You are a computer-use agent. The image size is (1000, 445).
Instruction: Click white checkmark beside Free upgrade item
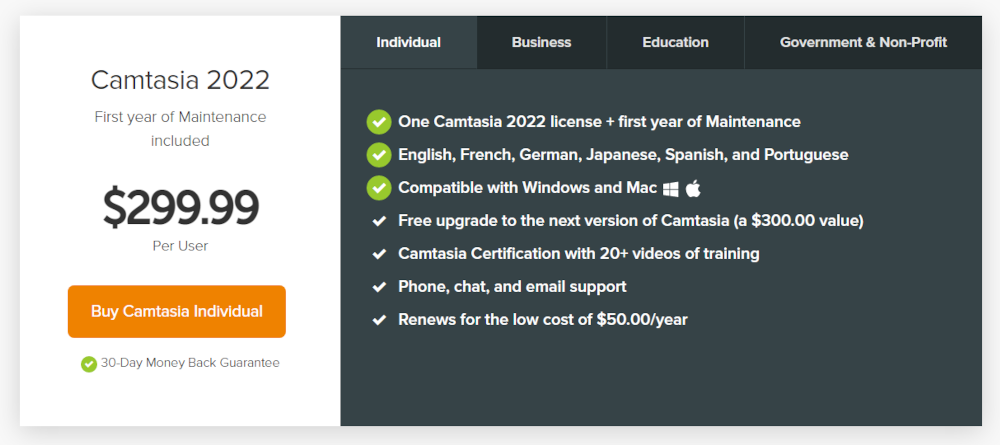tap(379, 221)
